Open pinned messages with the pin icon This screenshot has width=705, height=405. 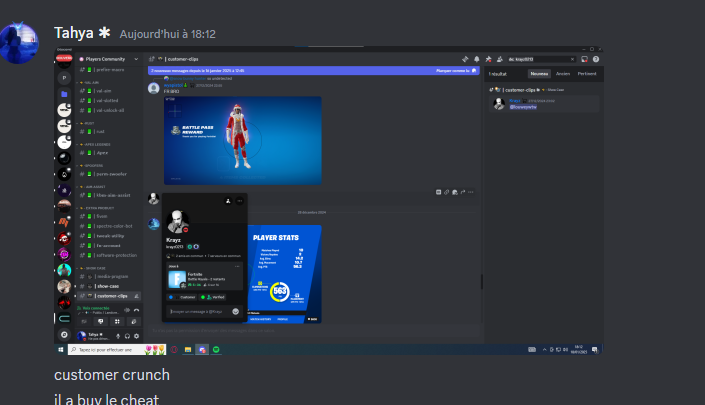coord(488,59)
